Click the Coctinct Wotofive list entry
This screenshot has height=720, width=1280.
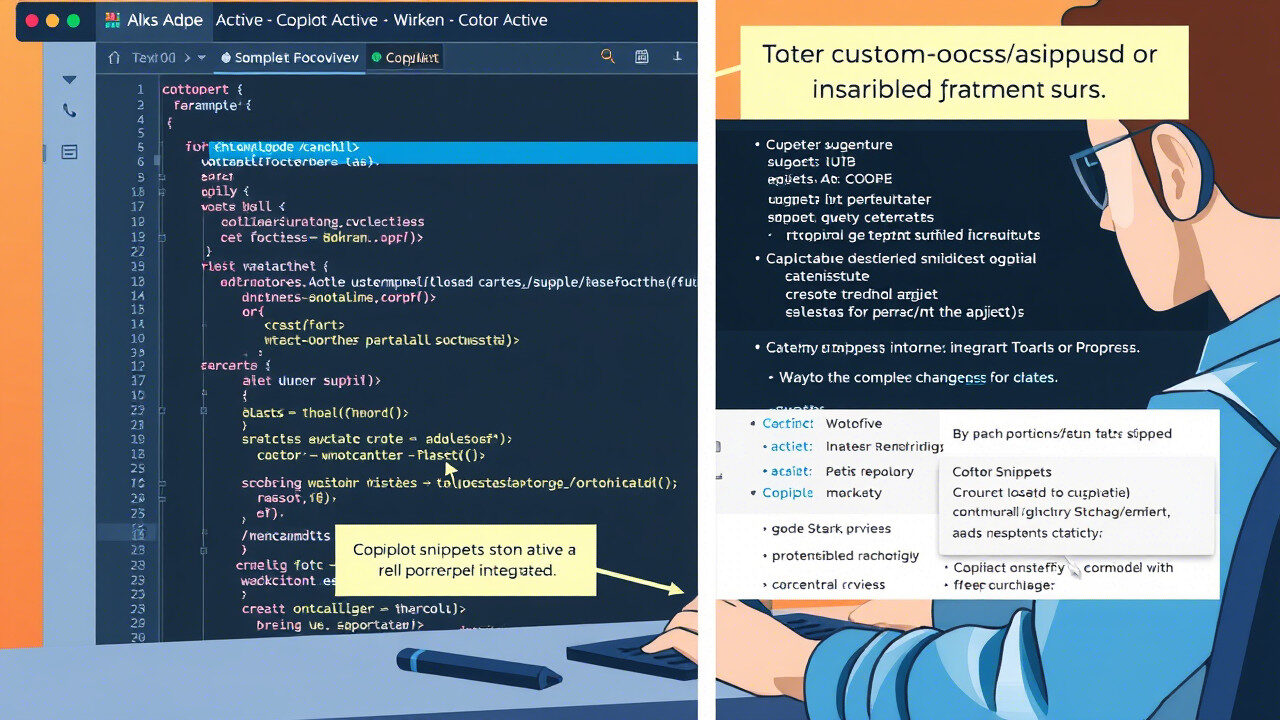click(820, 423)
